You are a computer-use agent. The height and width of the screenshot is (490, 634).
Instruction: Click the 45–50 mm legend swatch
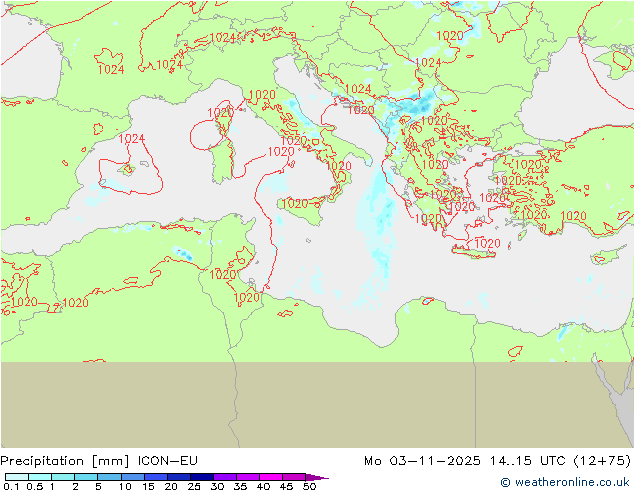[x=294, y=477]
